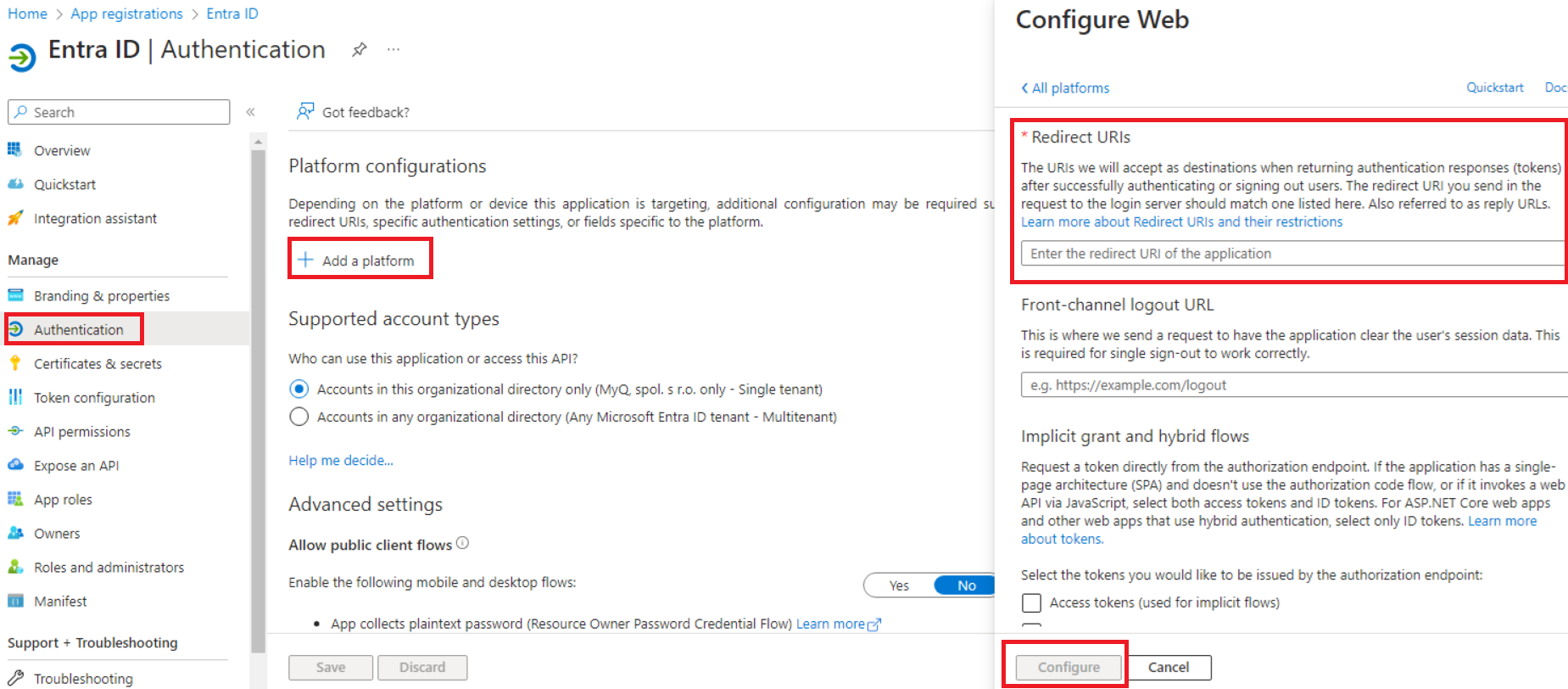The image size is (1568, 689).
Task: Click the Add a platform button
Action: click(x=360, y=259)
